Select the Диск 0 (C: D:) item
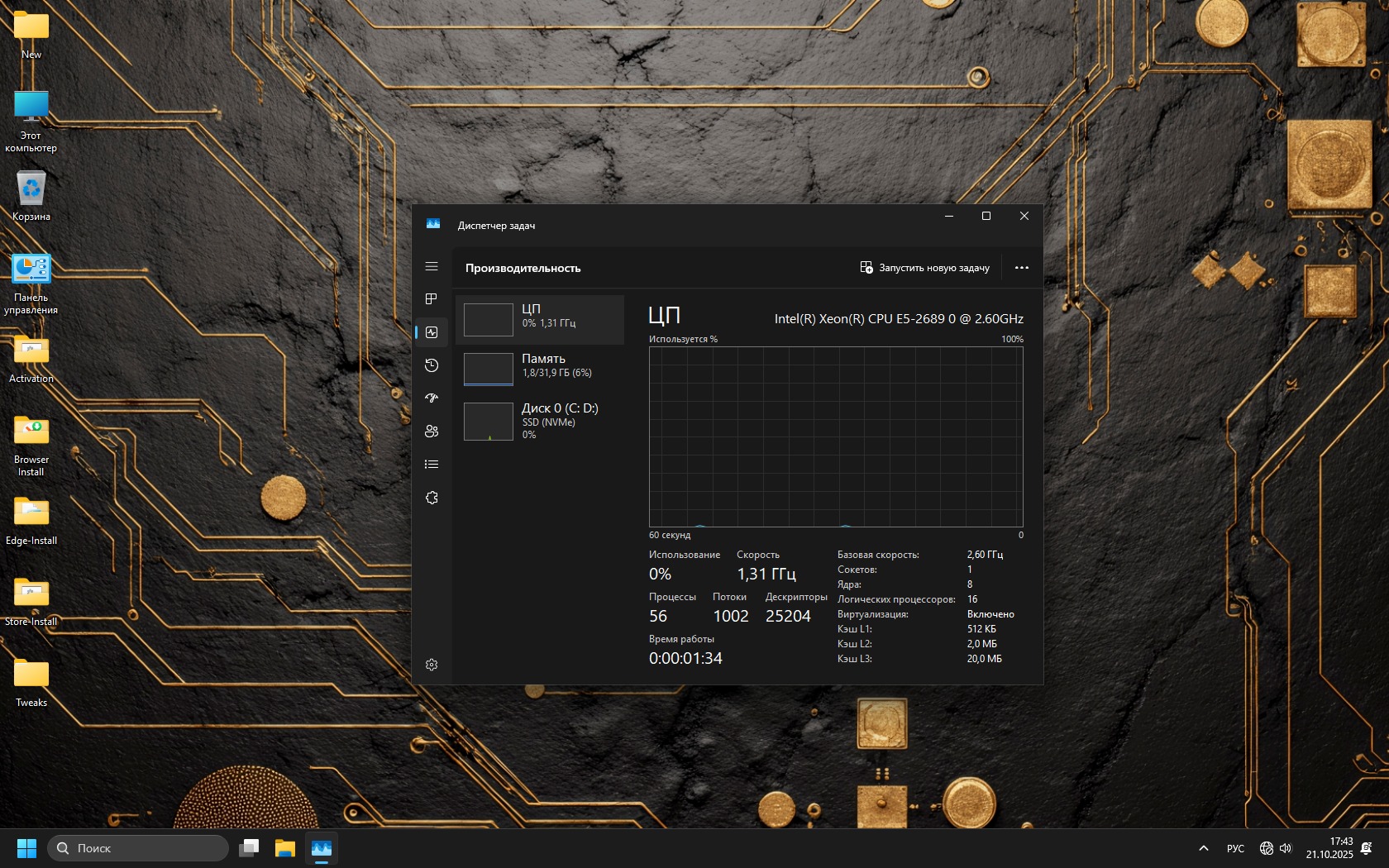The width and height of the screenshot is (1389, 868). pos(539,420)
